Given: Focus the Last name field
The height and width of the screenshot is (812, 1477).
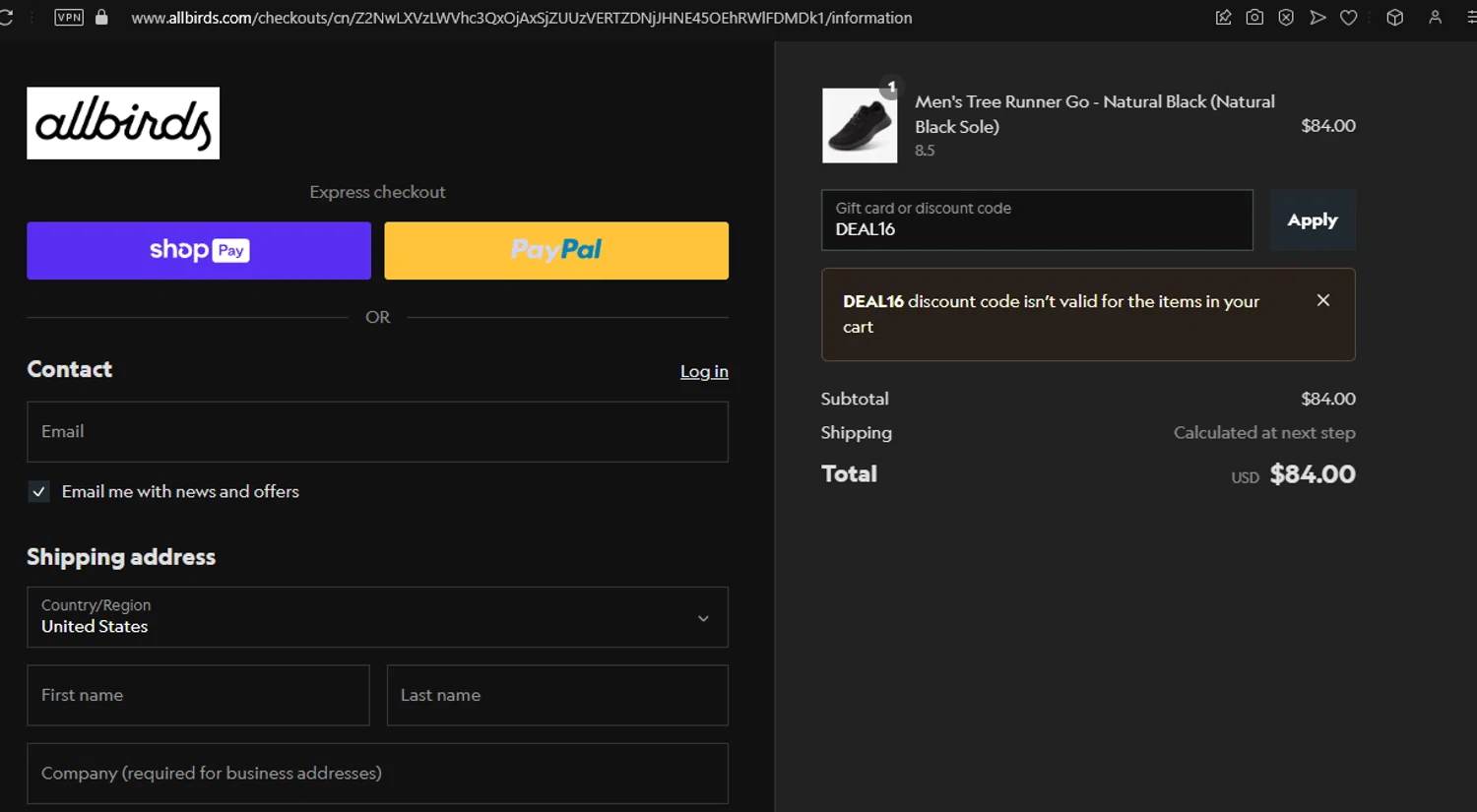Looking at the screenshot, I should pyautogui.click(x=557, y=695).
